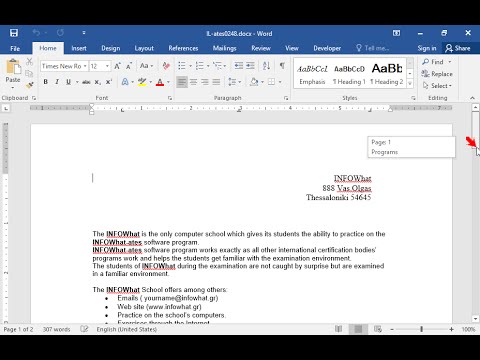Open the Select dropdown
This screenshot has height=360, width=480.
coord(437,86)
